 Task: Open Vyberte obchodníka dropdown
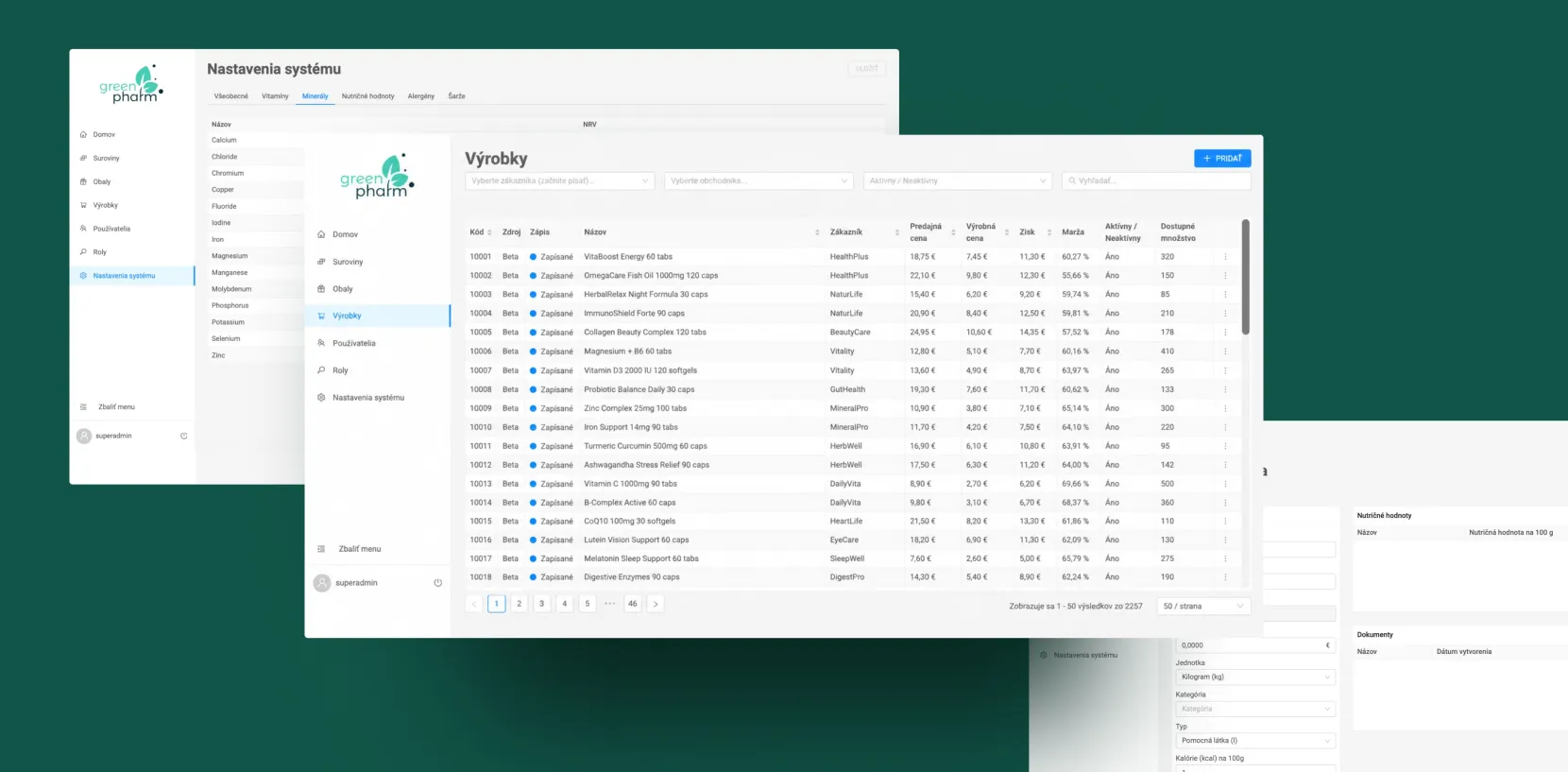(x=758, y=180)
